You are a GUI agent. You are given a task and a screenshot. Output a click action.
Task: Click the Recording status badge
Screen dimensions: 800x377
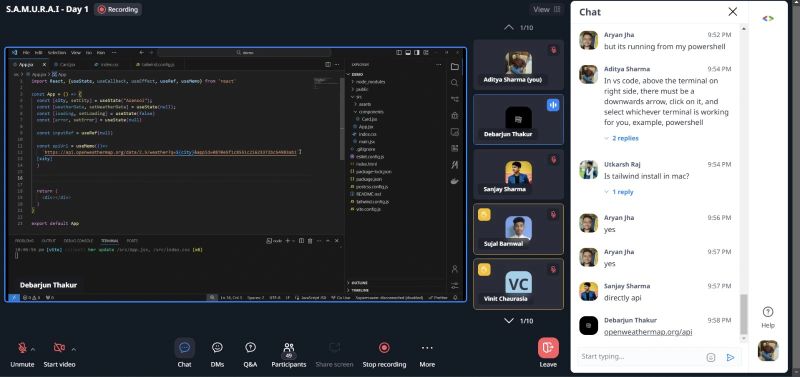(x=118, y=9)
